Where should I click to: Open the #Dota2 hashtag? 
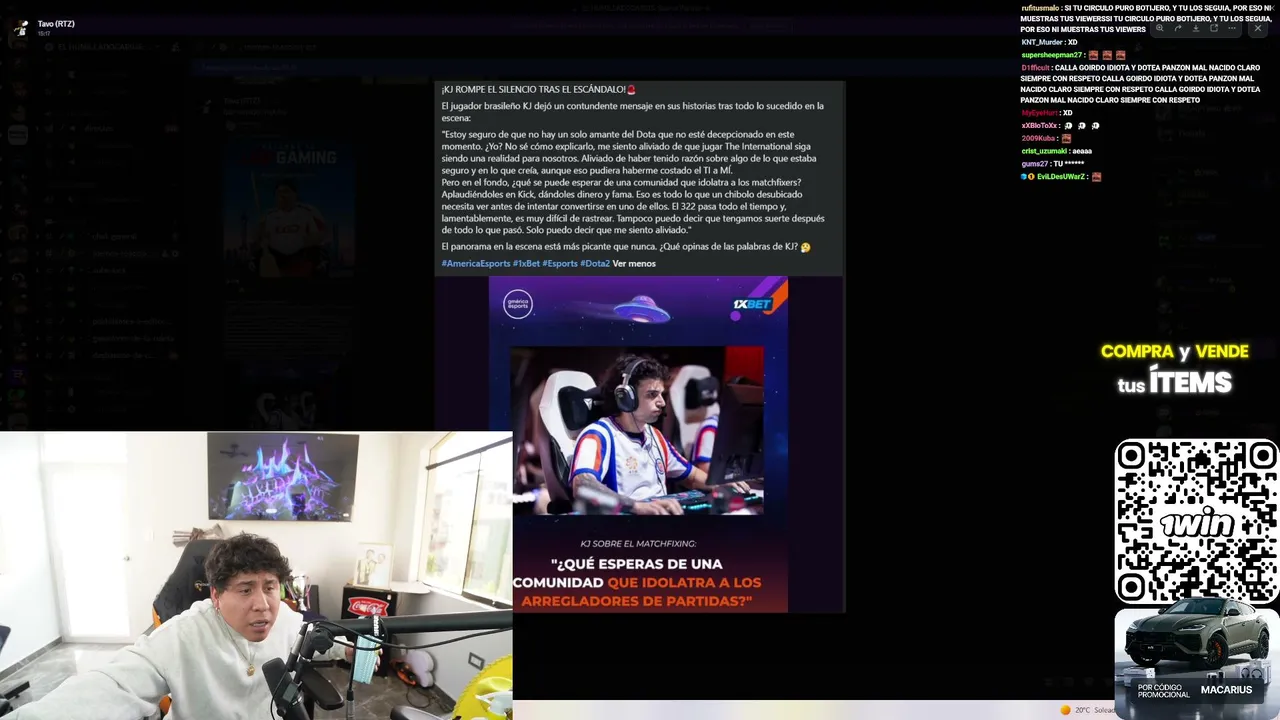click(595, 264)
